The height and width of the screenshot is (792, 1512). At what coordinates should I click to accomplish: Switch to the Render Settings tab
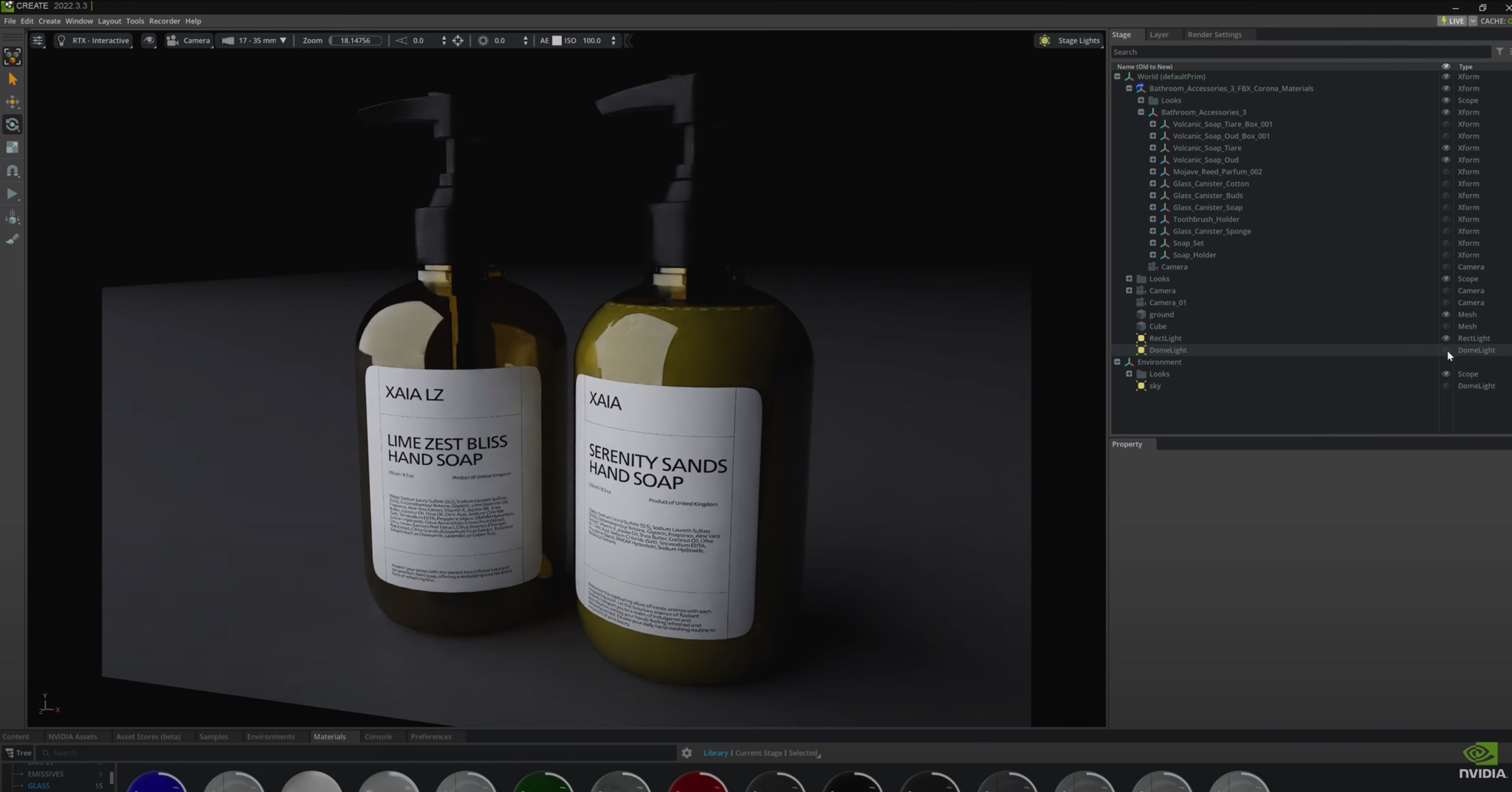(x=1214, y=35)
